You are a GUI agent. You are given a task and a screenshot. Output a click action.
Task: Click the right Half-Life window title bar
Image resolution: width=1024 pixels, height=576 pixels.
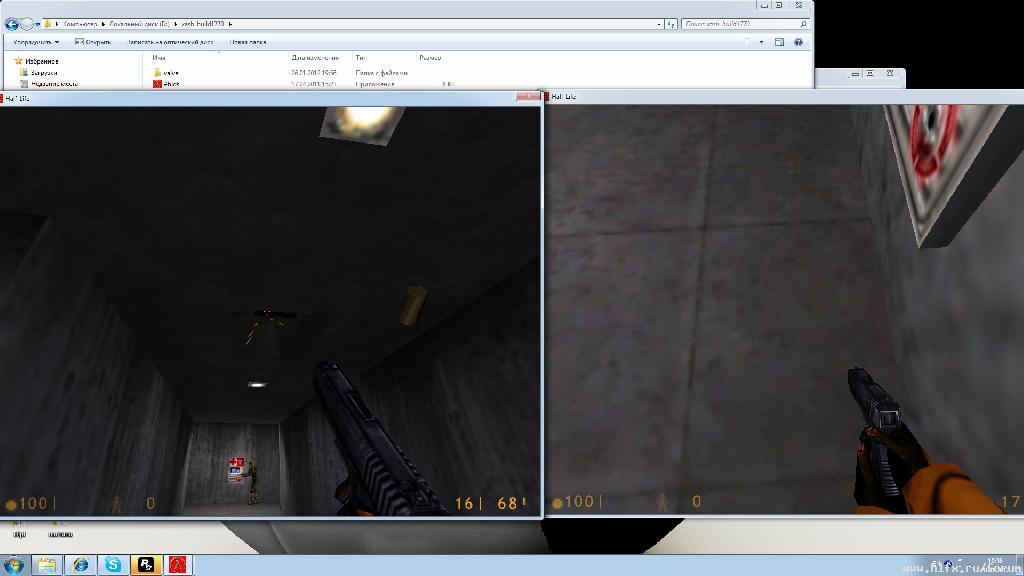[784, 97]
